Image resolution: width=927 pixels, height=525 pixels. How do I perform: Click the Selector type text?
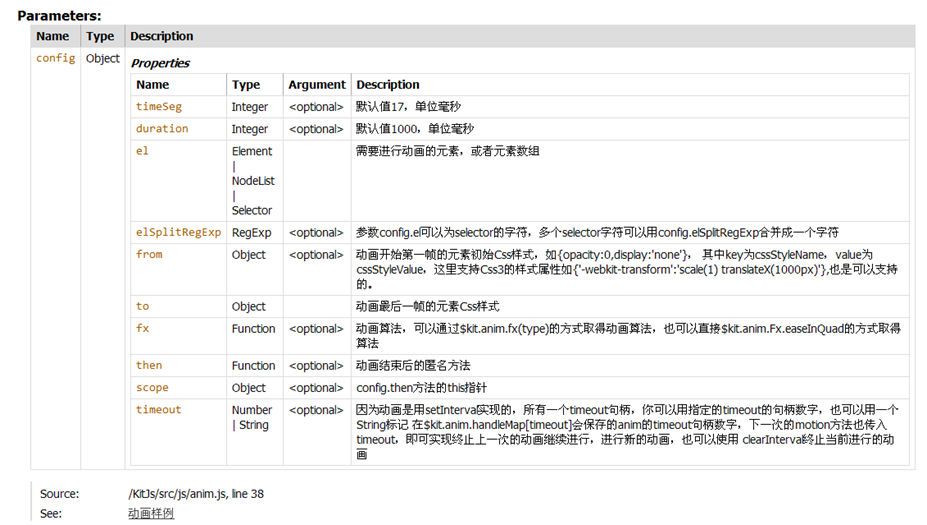pos(252,210)
